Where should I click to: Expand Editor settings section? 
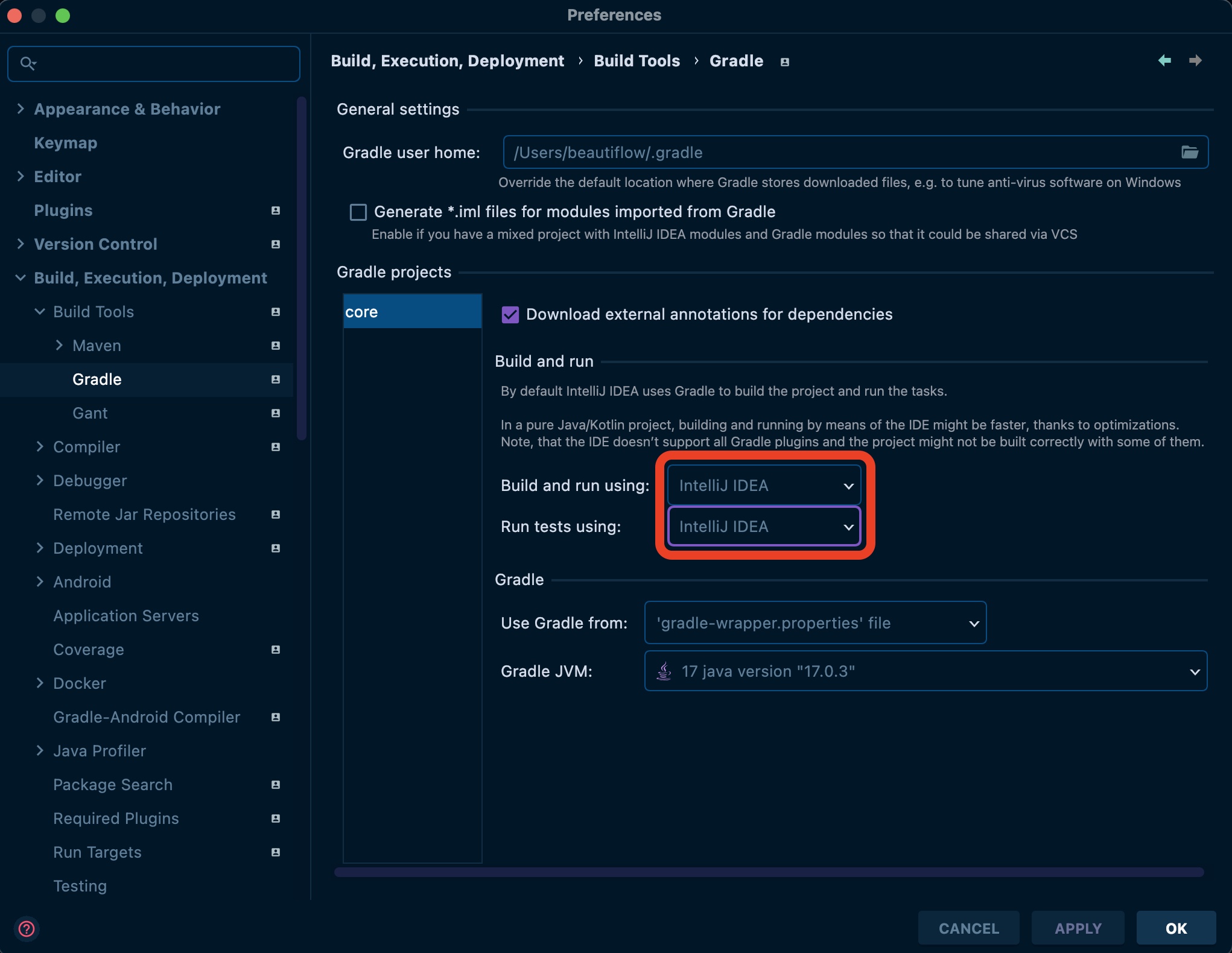[x=21, y=176]
